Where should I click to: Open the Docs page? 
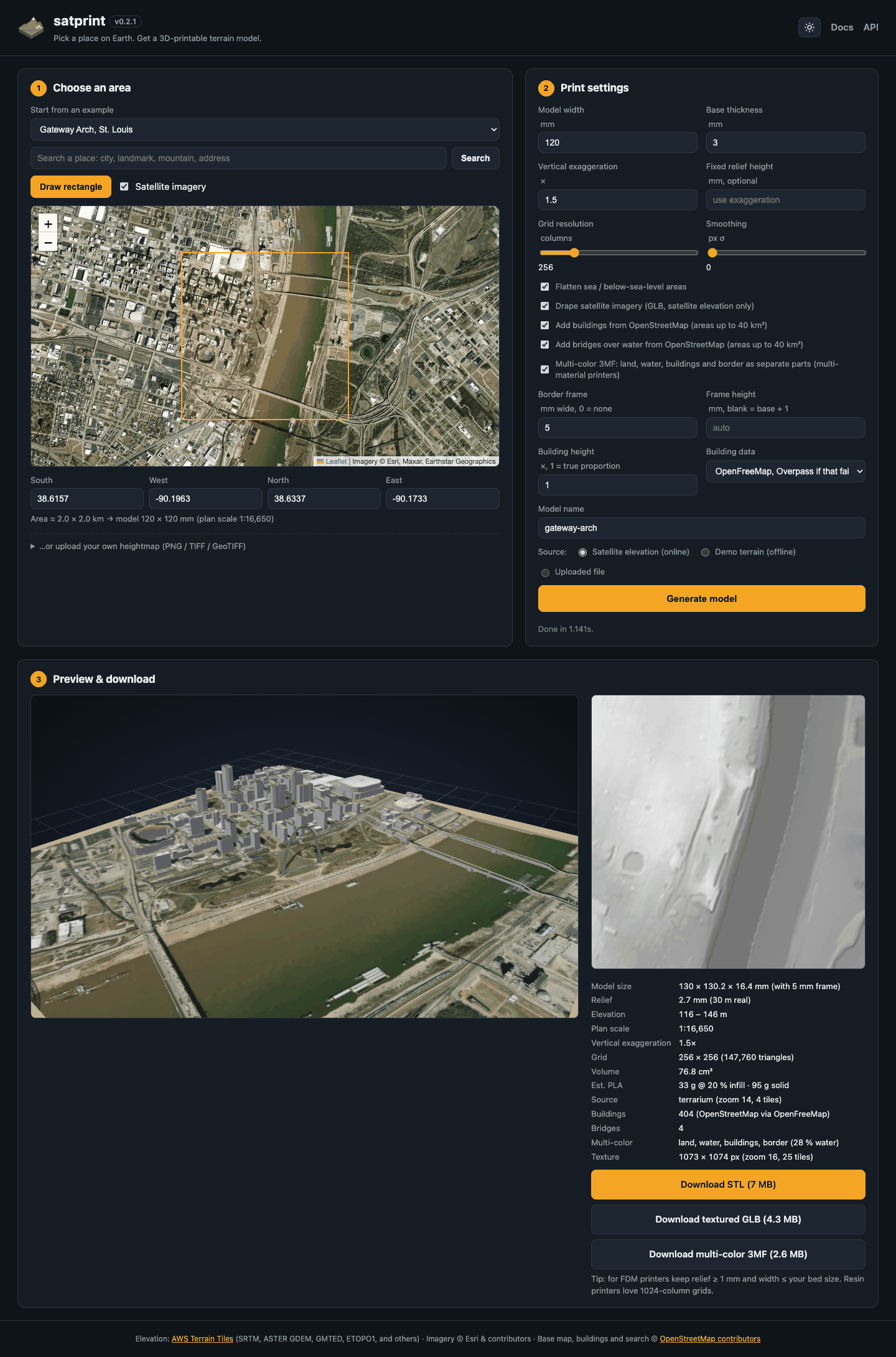[x=841, y=27]
